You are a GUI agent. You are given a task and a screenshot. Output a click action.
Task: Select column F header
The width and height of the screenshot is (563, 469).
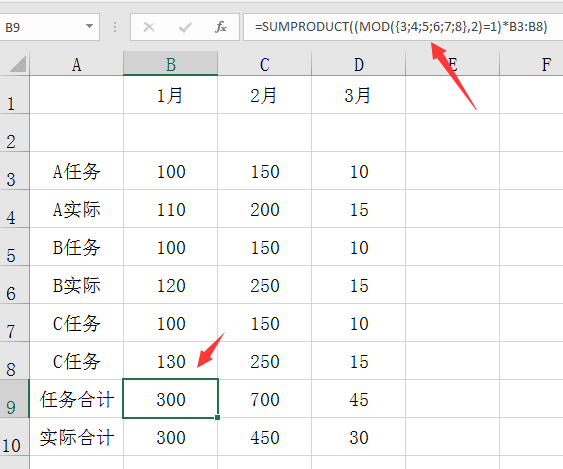pos(531,64)
